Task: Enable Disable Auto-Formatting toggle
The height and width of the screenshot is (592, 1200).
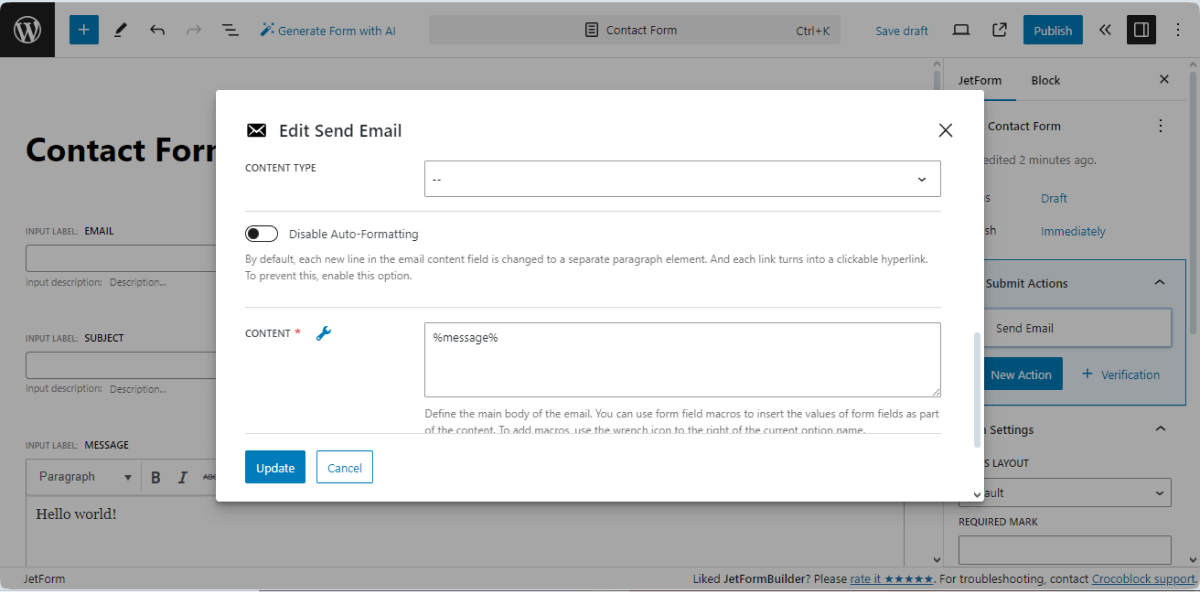Action: [261, 233]
